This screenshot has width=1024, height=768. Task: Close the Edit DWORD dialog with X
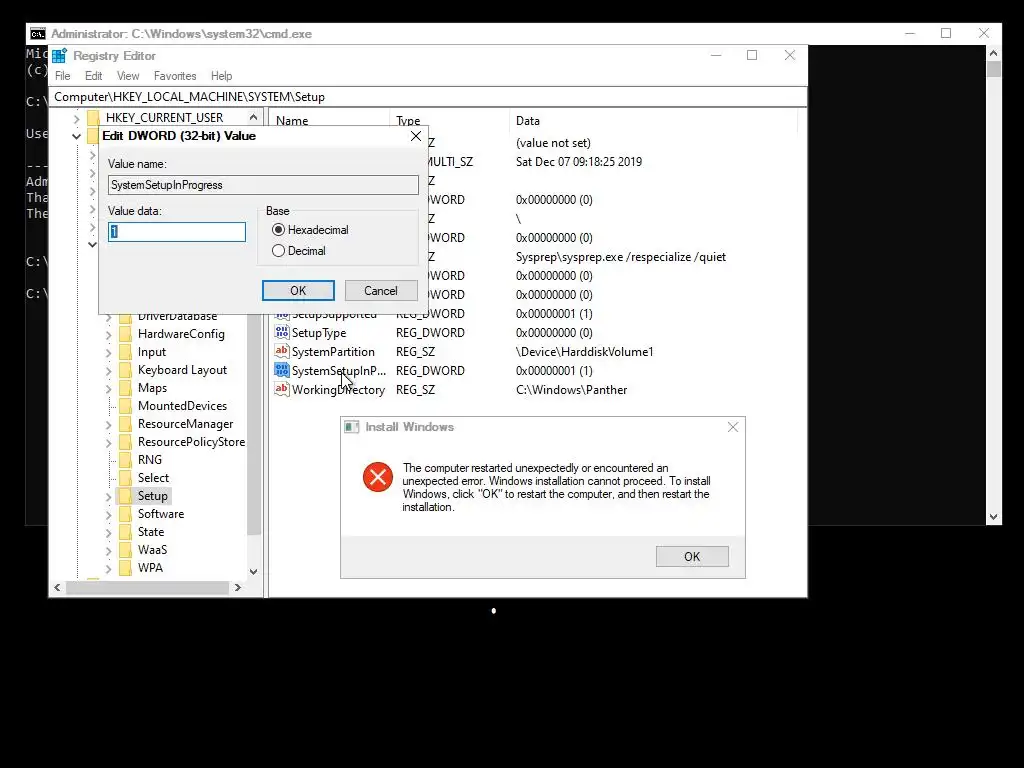415,136
